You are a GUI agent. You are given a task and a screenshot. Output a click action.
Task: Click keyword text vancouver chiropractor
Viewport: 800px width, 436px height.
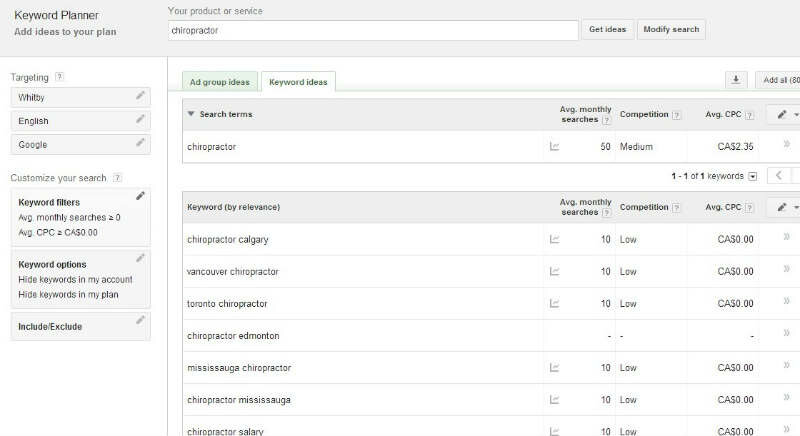click(x=233, y=272)
